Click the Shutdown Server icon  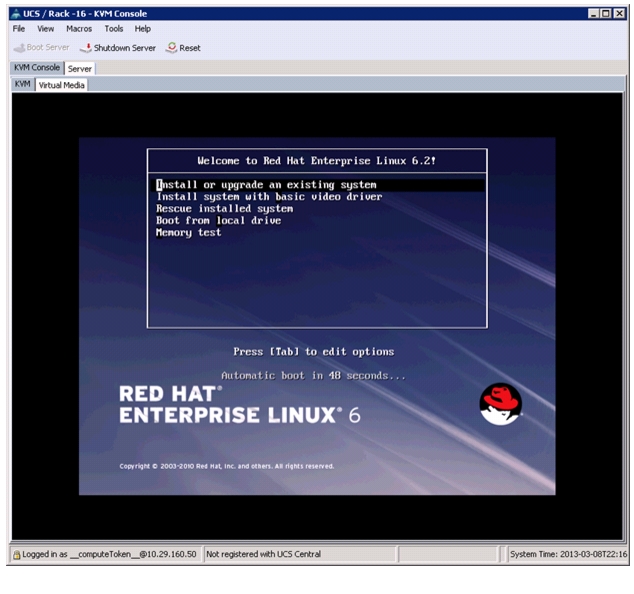pos(86,48)
